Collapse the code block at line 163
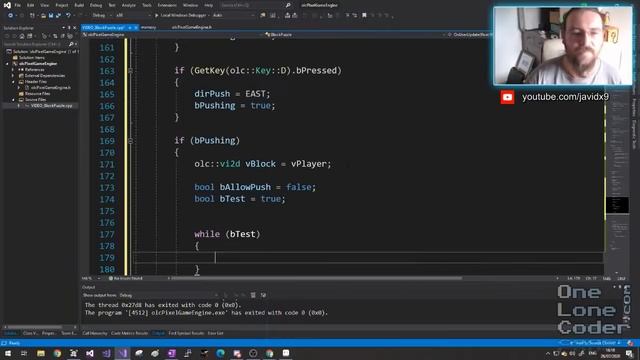 tap(130, 71)
